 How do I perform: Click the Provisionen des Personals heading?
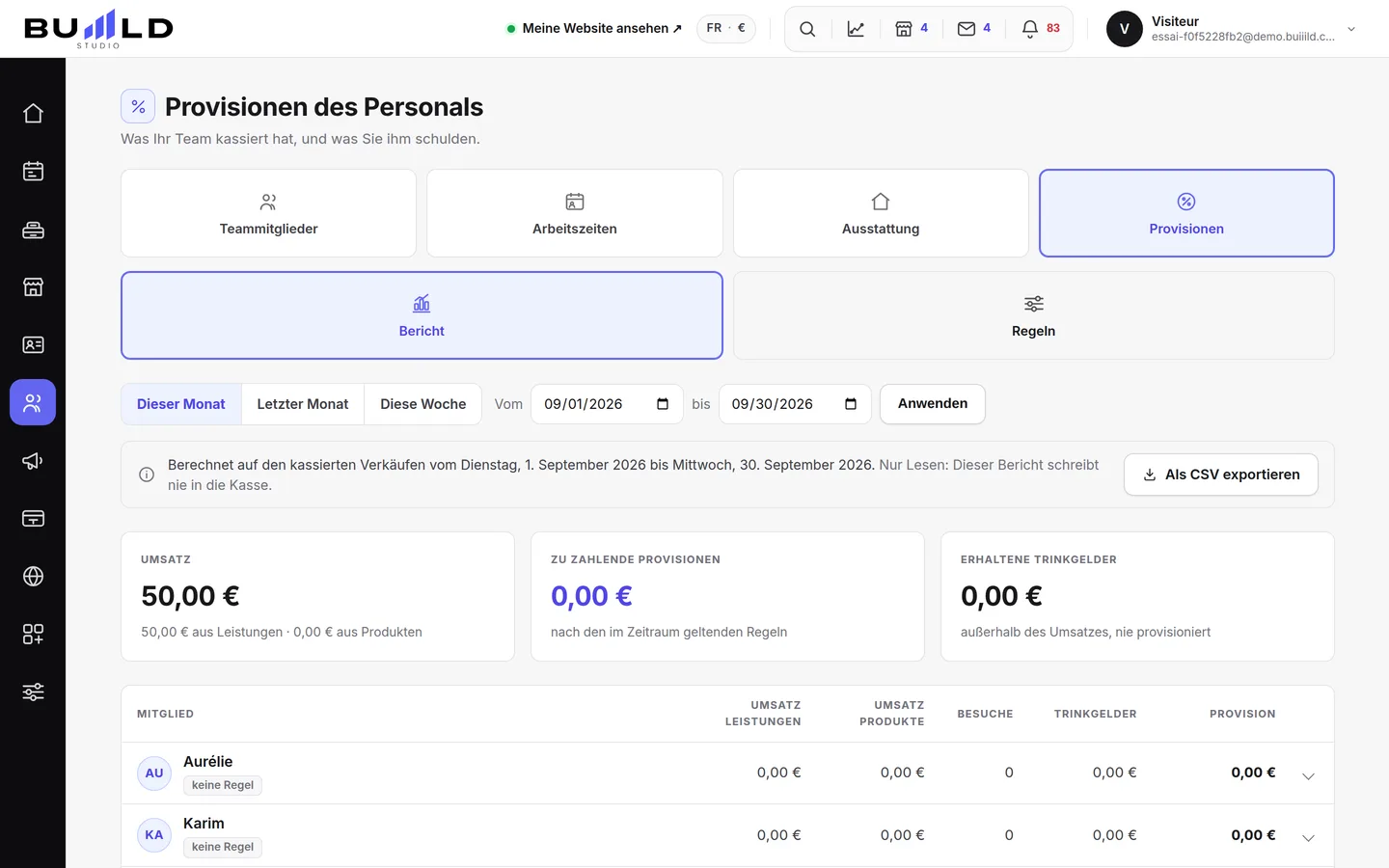(x=324, y=107)
